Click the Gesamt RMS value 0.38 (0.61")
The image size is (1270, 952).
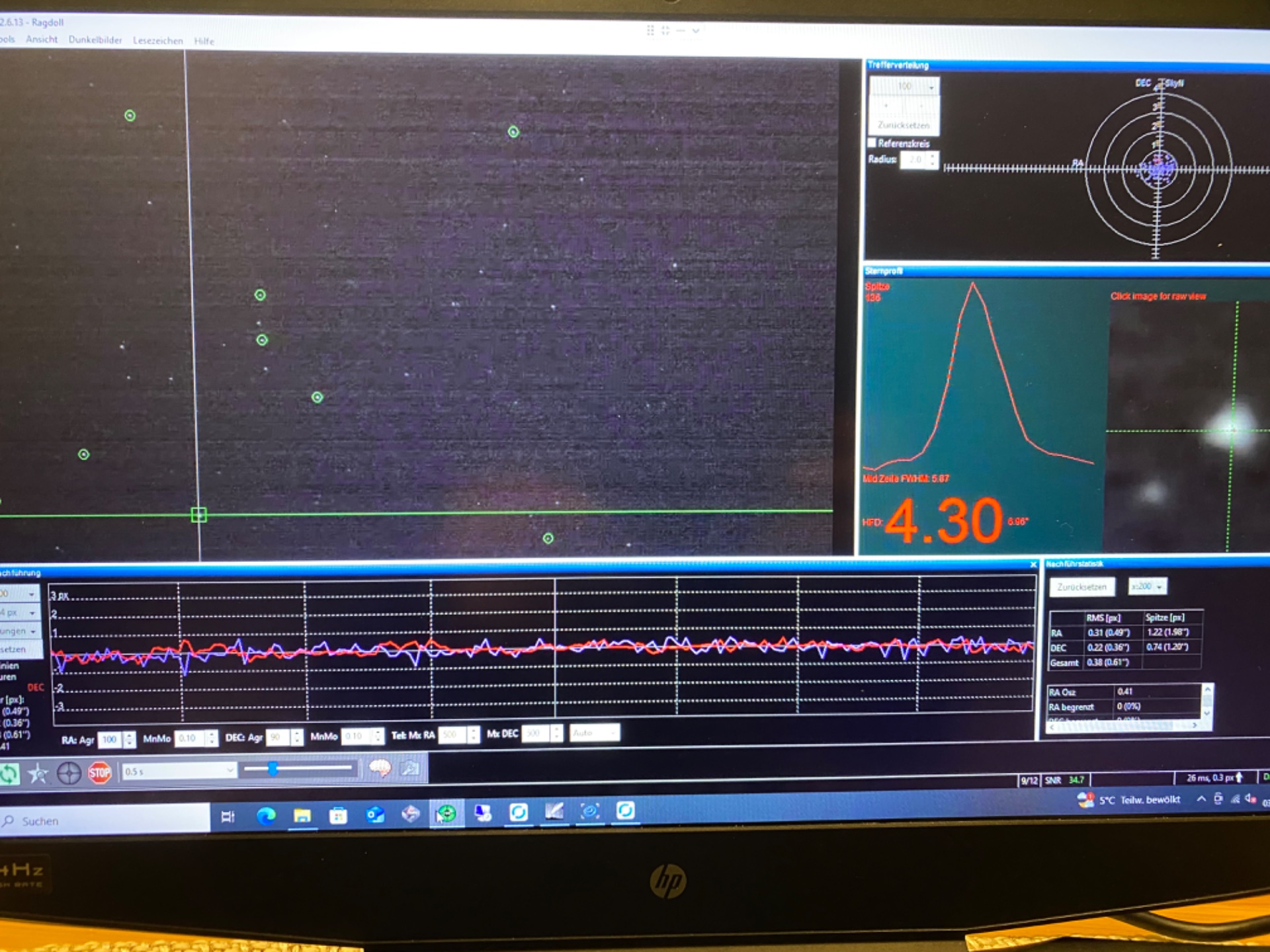[1108, 662]
